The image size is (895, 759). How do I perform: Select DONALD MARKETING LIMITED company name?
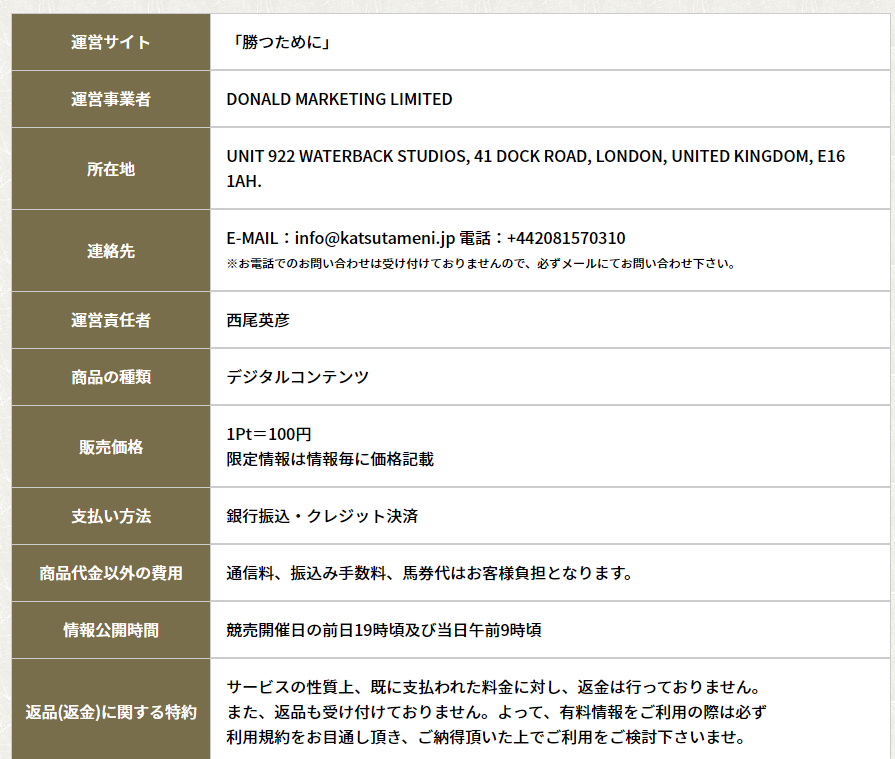click(x=339, y=99)
